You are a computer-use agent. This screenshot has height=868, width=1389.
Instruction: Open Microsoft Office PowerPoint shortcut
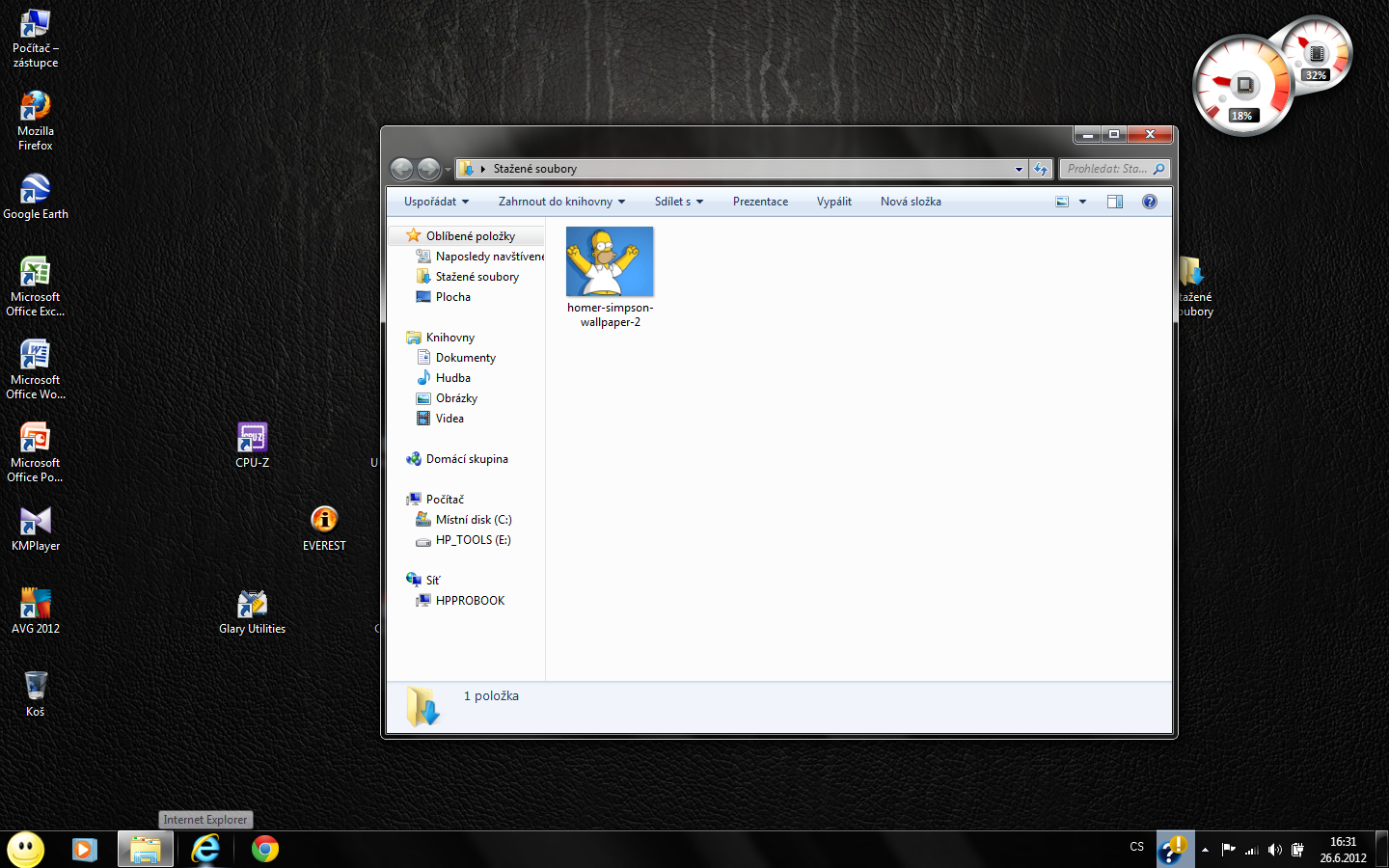[x=35, y=452]
